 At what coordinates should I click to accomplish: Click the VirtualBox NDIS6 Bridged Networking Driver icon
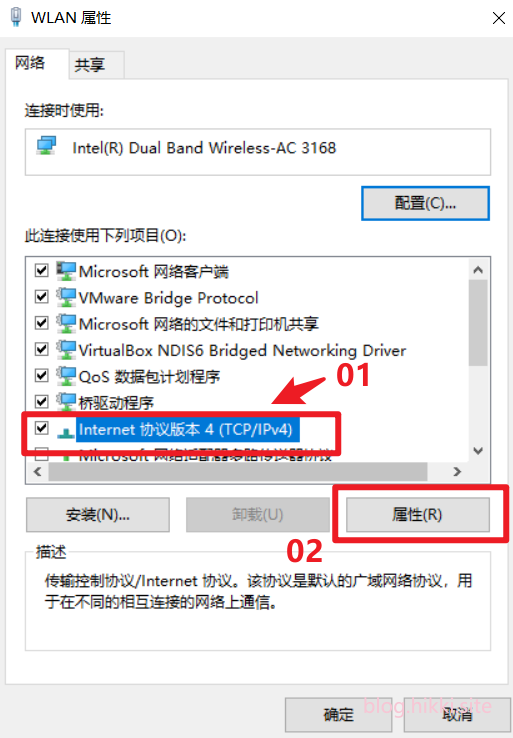[x=66, y=350]
